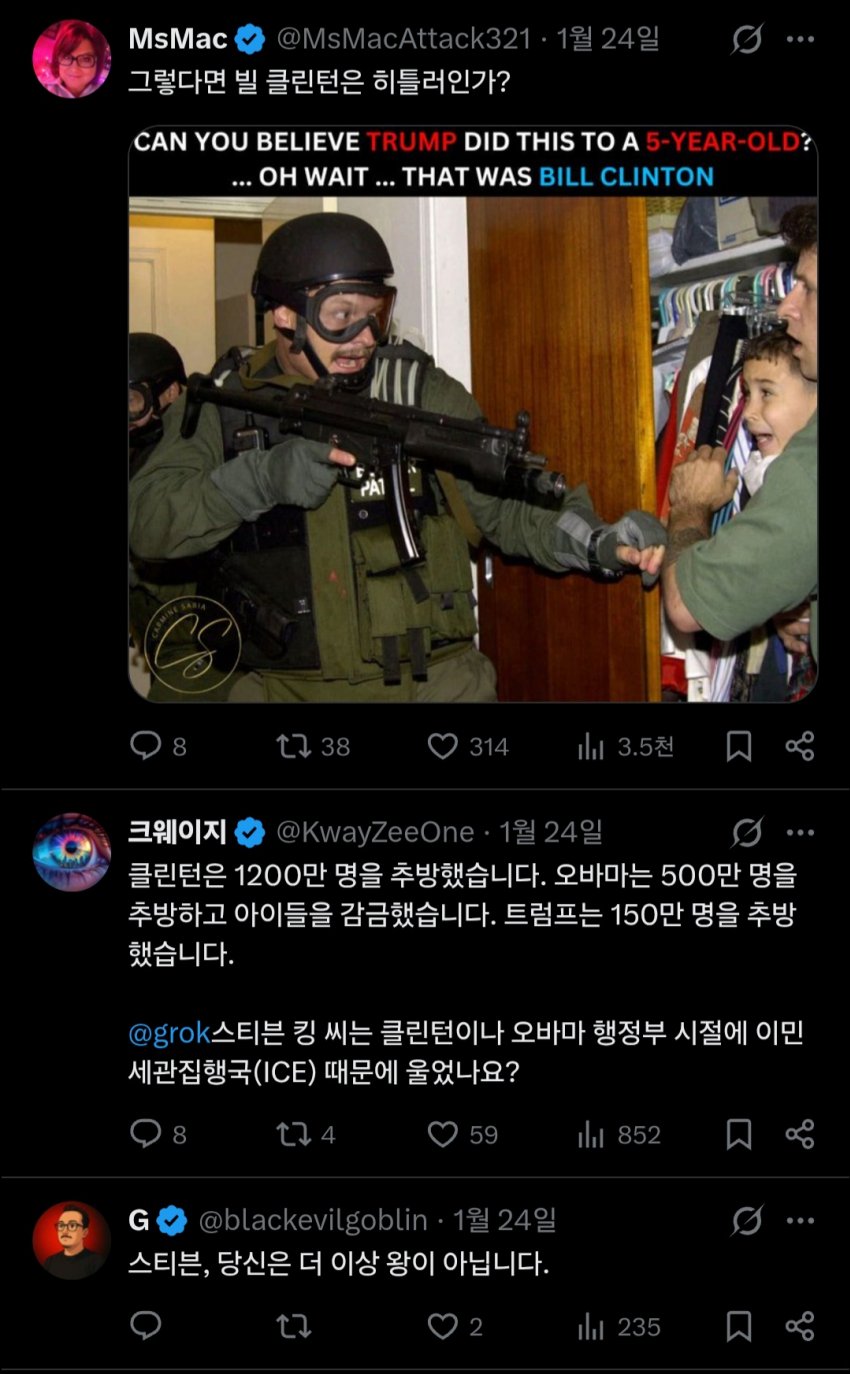Open more options on blackevilgoblin's tweet

pos(800,1220)
